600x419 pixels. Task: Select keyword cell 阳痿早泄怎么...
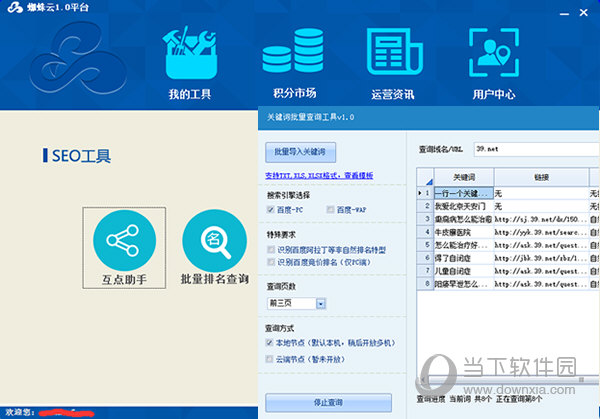point(464,284)
